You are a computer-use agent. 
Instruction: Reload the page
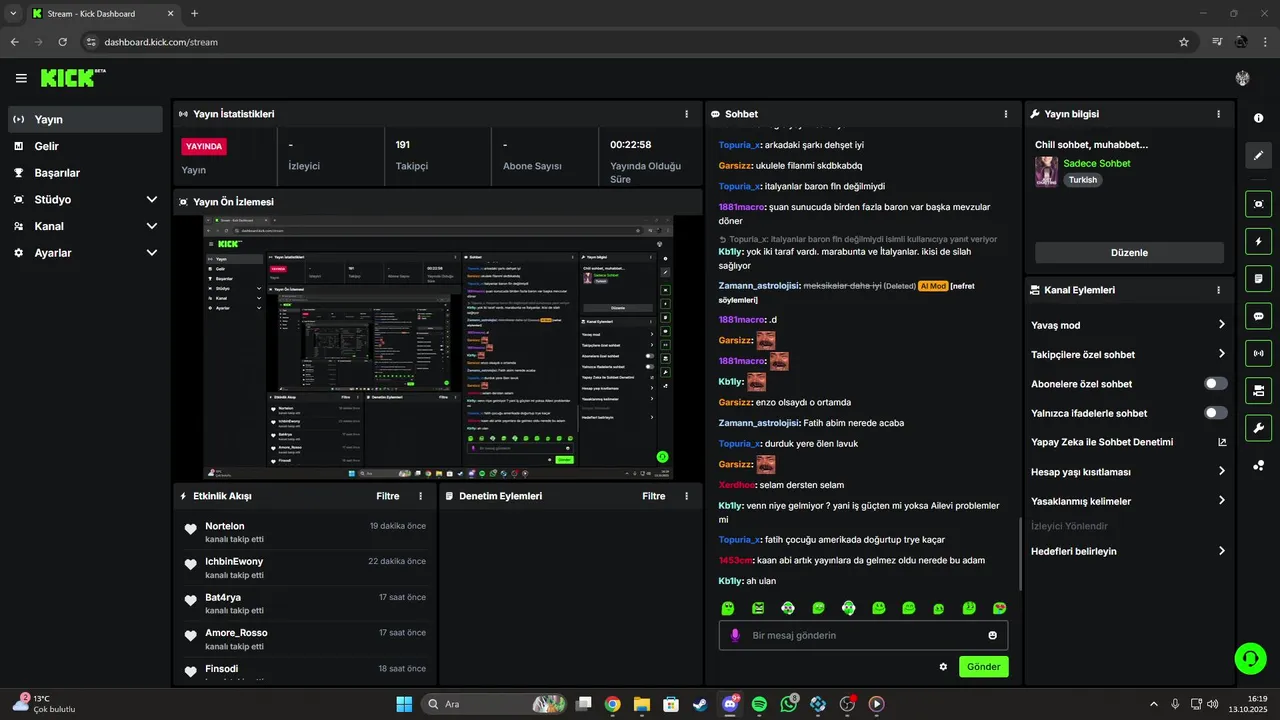click(x=62, y=42)
